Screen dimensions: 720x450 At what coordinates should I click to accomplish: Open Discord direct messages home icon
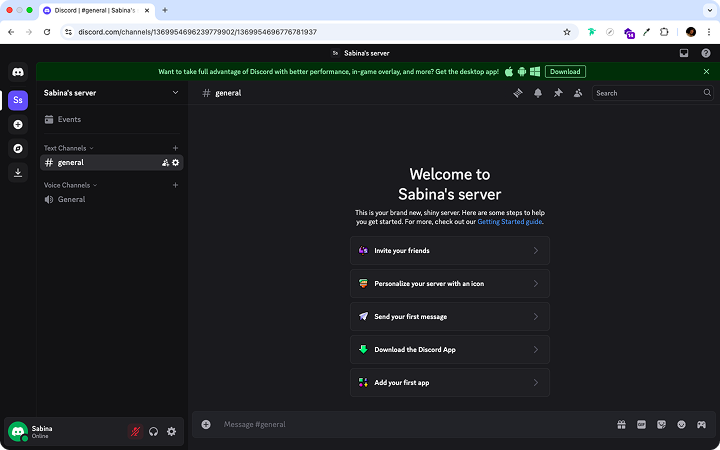(x=18, y=72)
